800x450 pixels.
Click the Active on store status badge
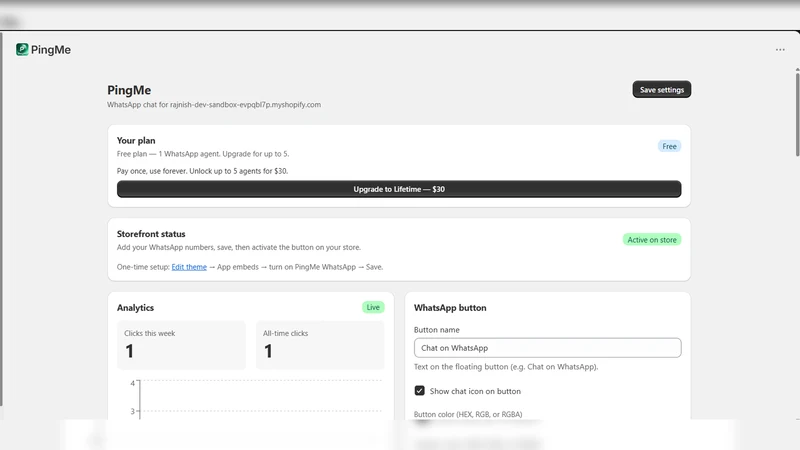[x=652, y=240]
